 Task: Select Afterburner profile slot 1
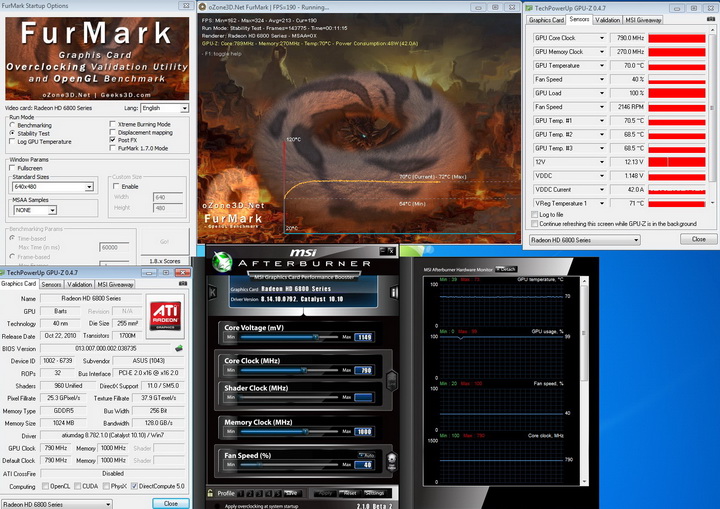tap(242, 493)
